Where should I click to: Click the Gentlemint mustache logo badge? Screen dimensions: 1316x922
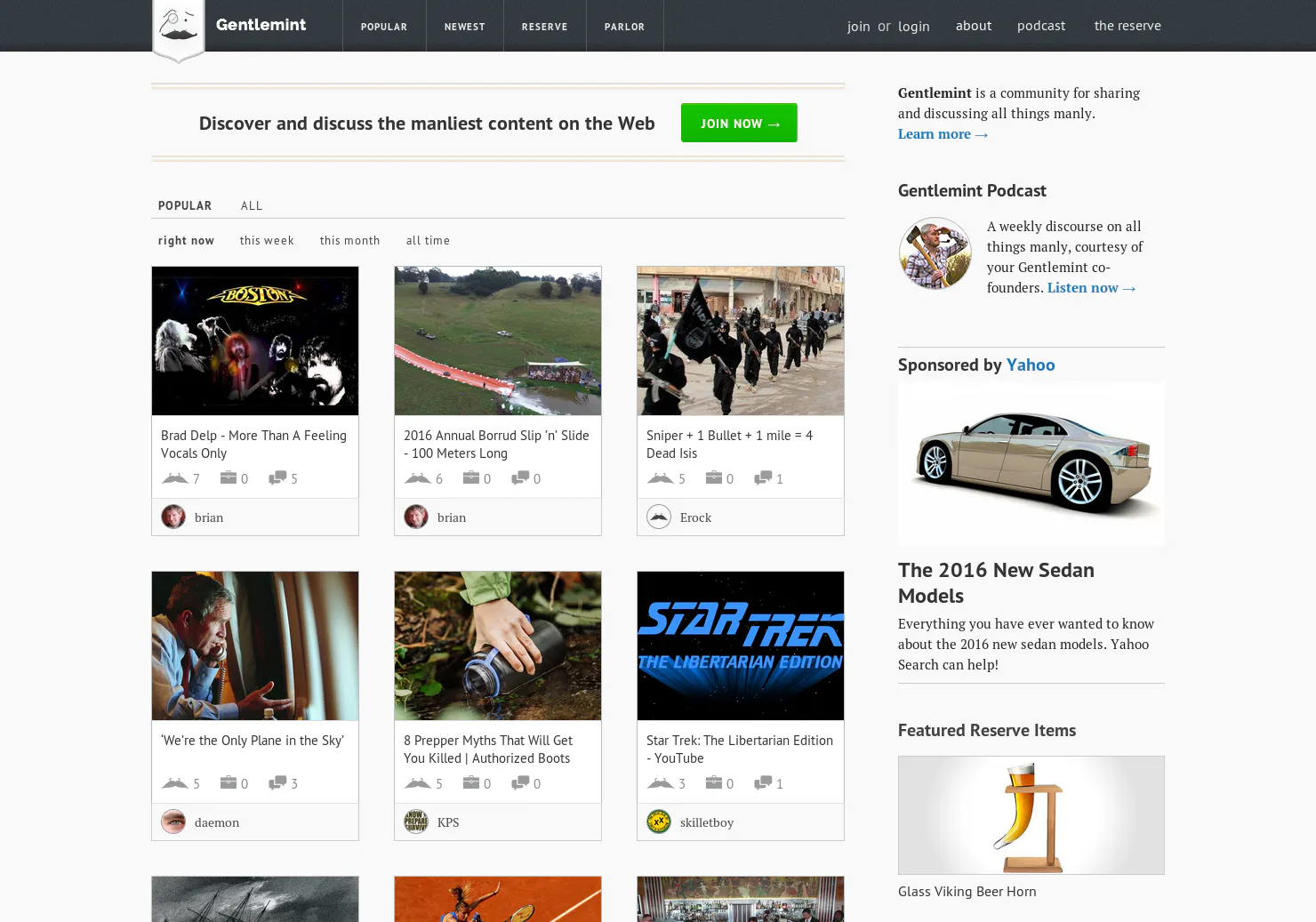click(179, 30)
